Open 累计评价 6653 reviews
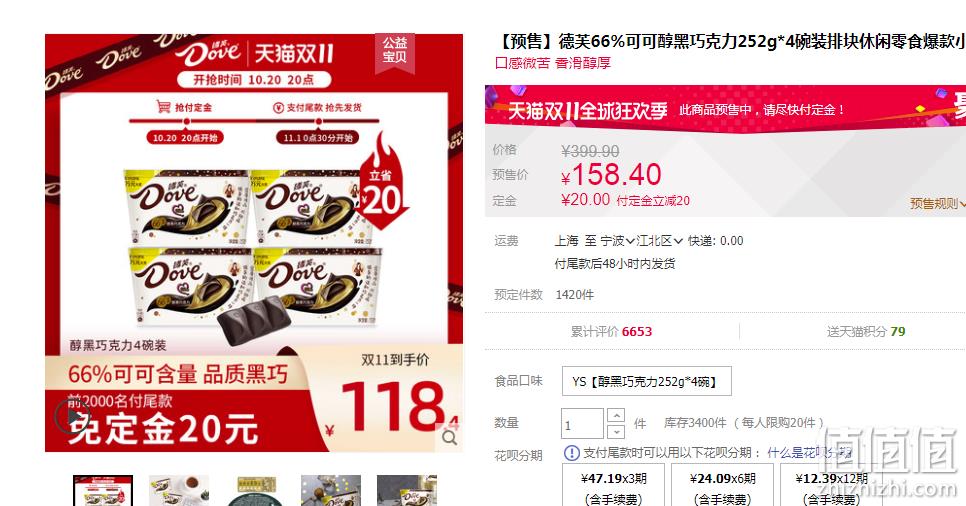The width and height of the screenshot is (966, 506). 611,332
